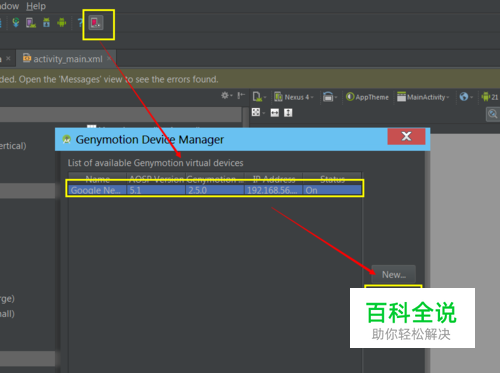Viewport: 500px width, 373px height.
Task: Click the AOSP Version column header
Action: 156,179
